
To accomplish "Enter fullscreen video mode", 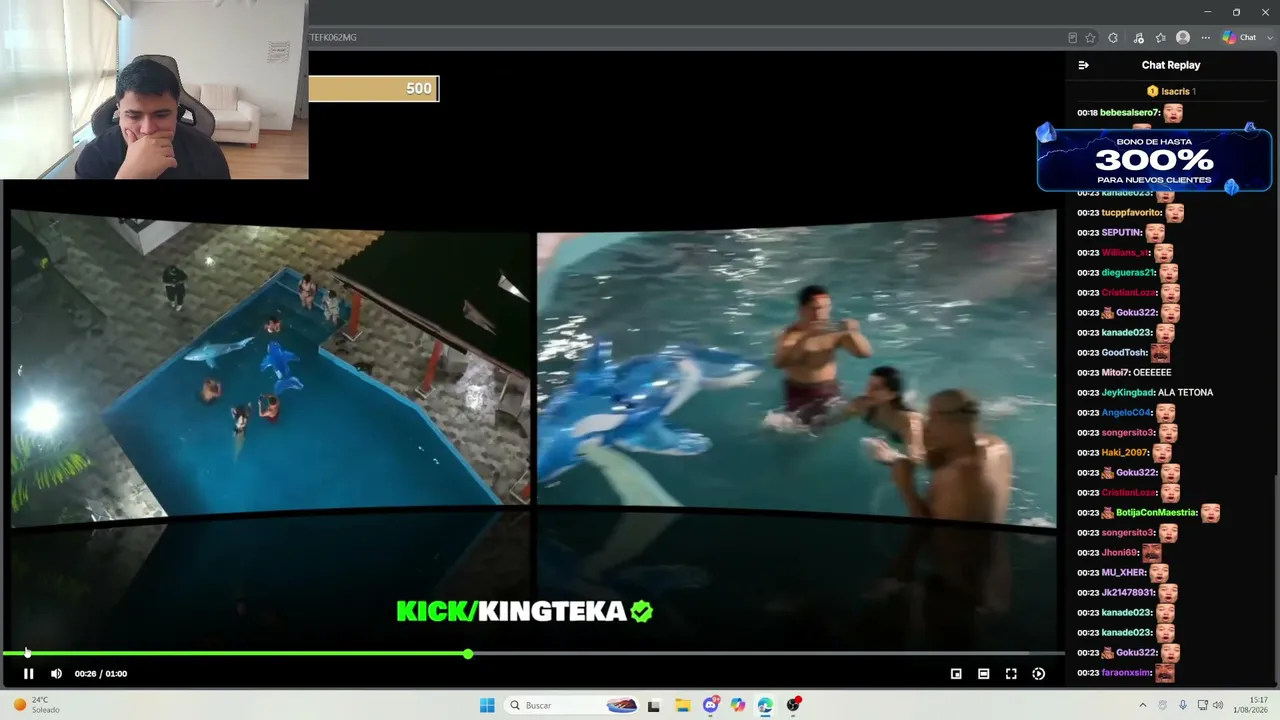I will [1011, 674].
